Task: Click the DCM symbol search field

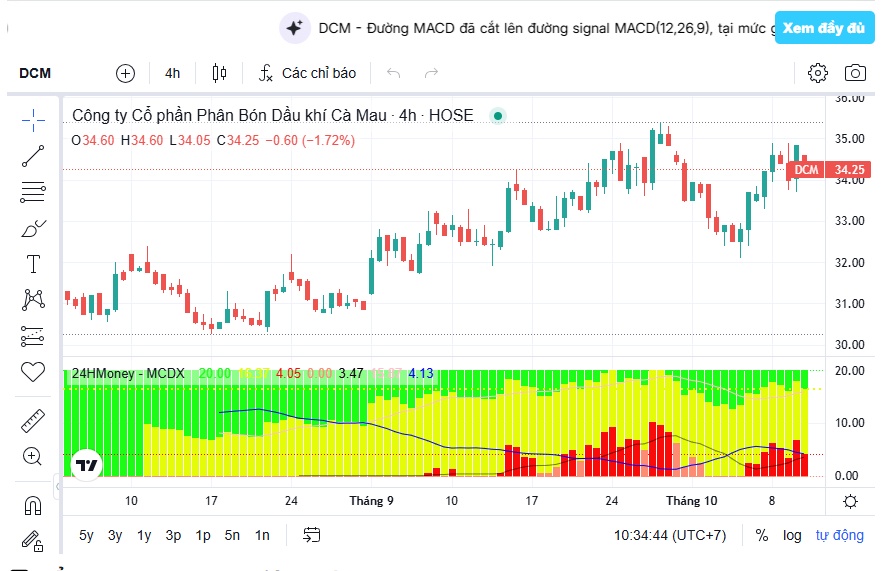Action: pos(35,73)
